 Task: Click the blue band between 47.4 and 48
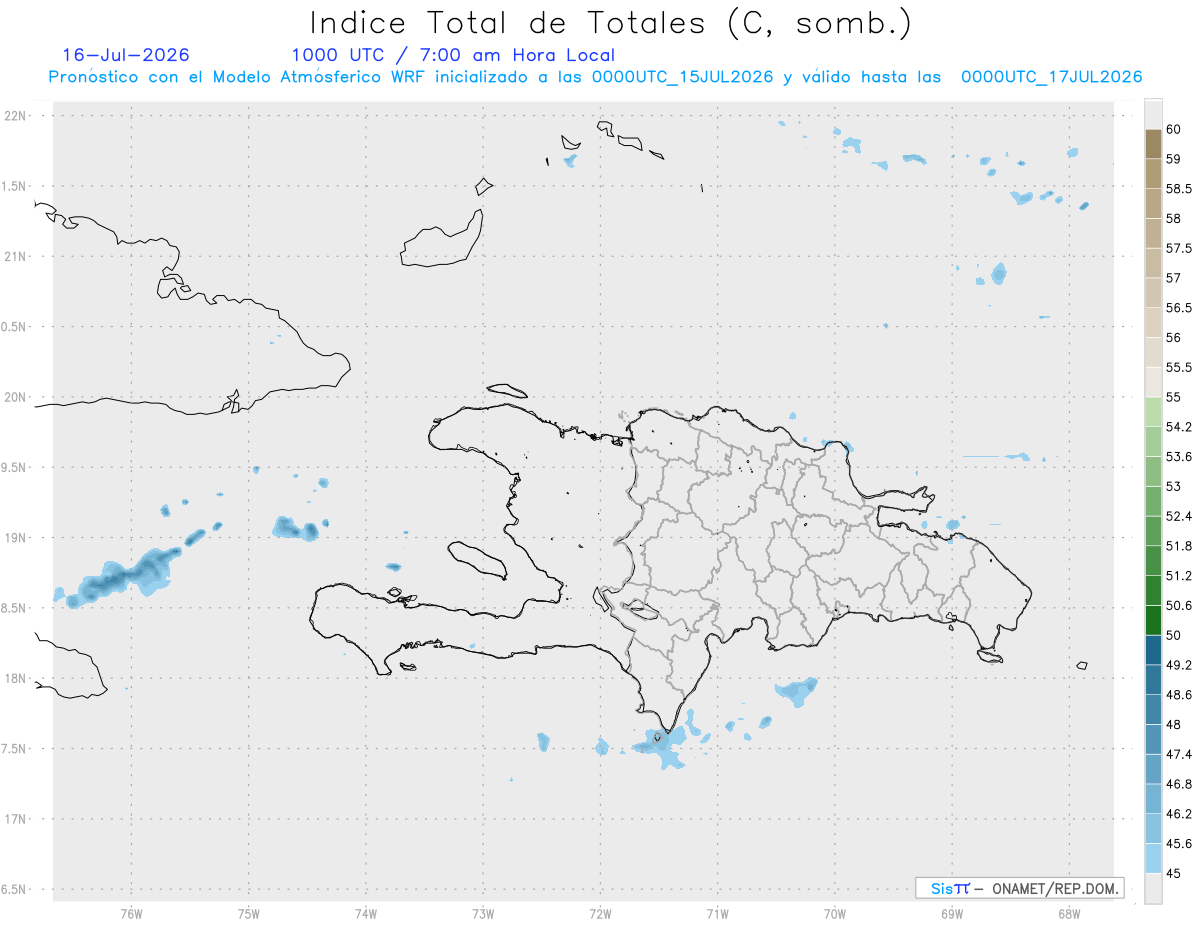pyautogui.click(x=1153, y=739)
